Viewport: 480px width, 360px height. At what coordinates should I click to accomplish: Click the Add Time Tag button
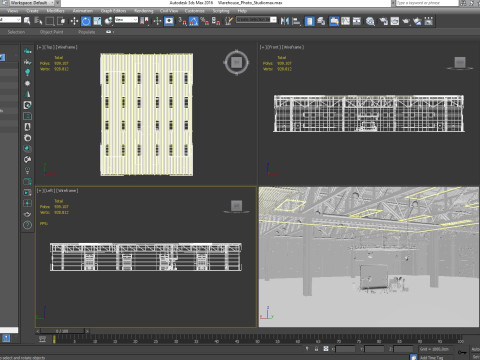(x=431, y=358)
